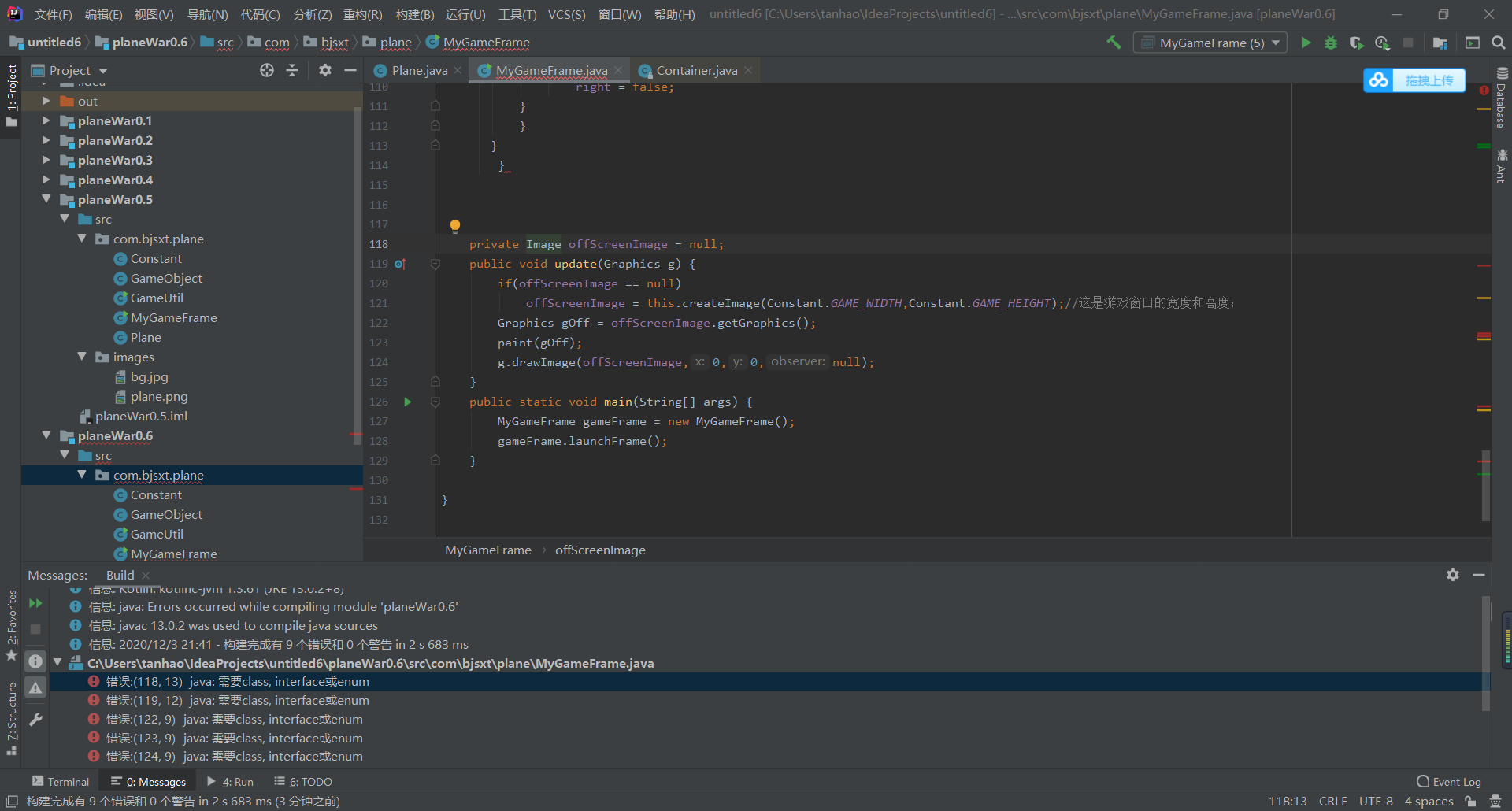This screenshot has height=811, width=1512.
Task: Open Project Structure icon in toolbar
Action: pyautogui.click(x=1440, y=43)
